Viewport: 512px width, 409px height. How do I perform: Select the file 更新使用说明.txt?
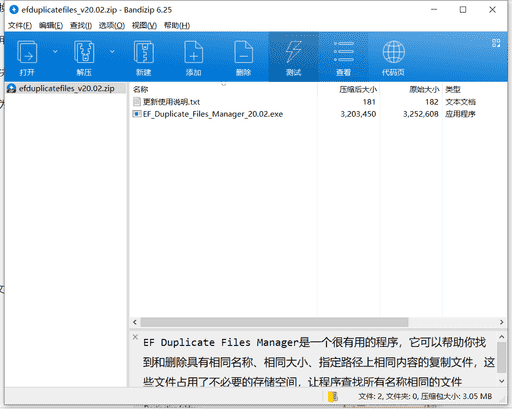click(171, 102)
